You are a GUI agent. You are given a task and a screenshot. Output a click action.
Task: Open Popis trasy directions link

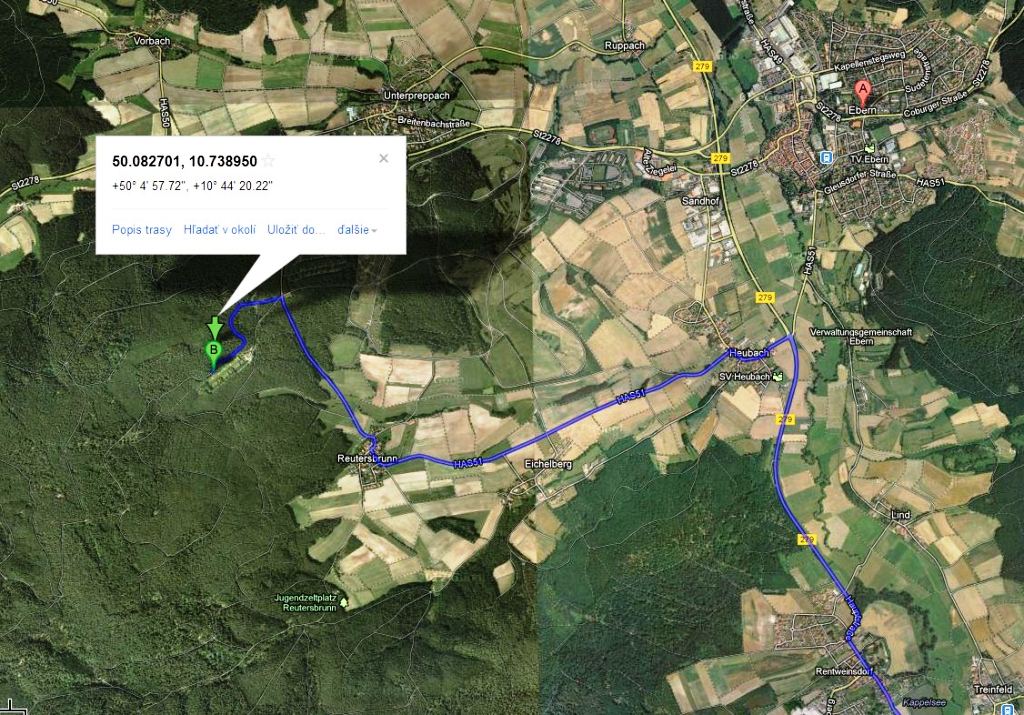click(x=142, y=230)
